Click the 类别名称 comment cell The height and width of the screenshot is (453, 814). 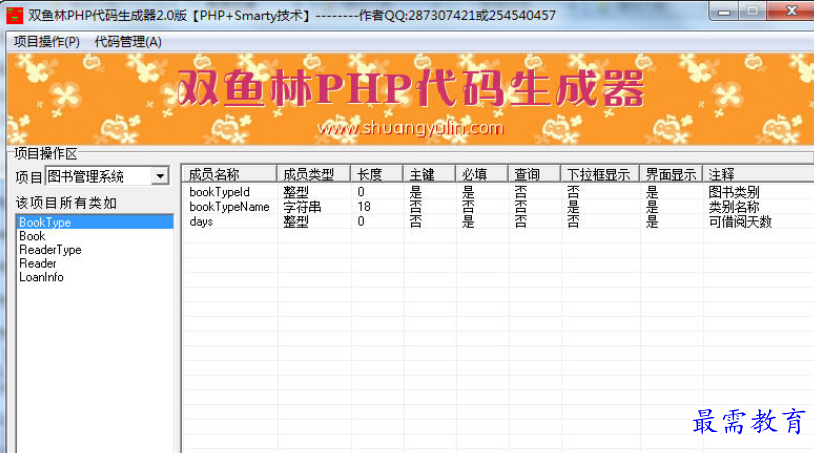(734, 207)
